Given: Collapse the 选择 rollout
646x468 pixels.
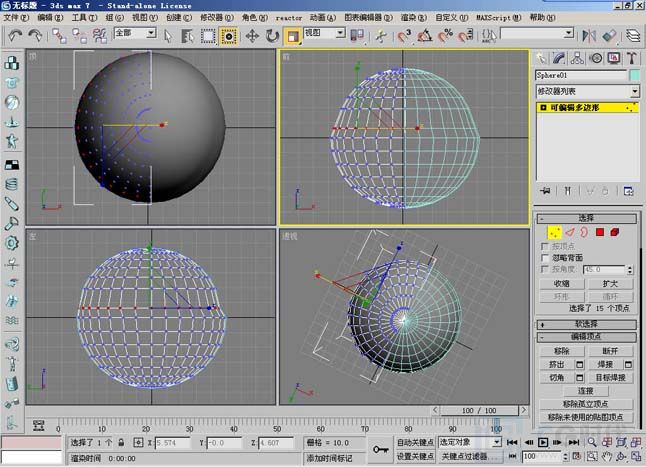Looking at the screenshot, I should point(587,218).
